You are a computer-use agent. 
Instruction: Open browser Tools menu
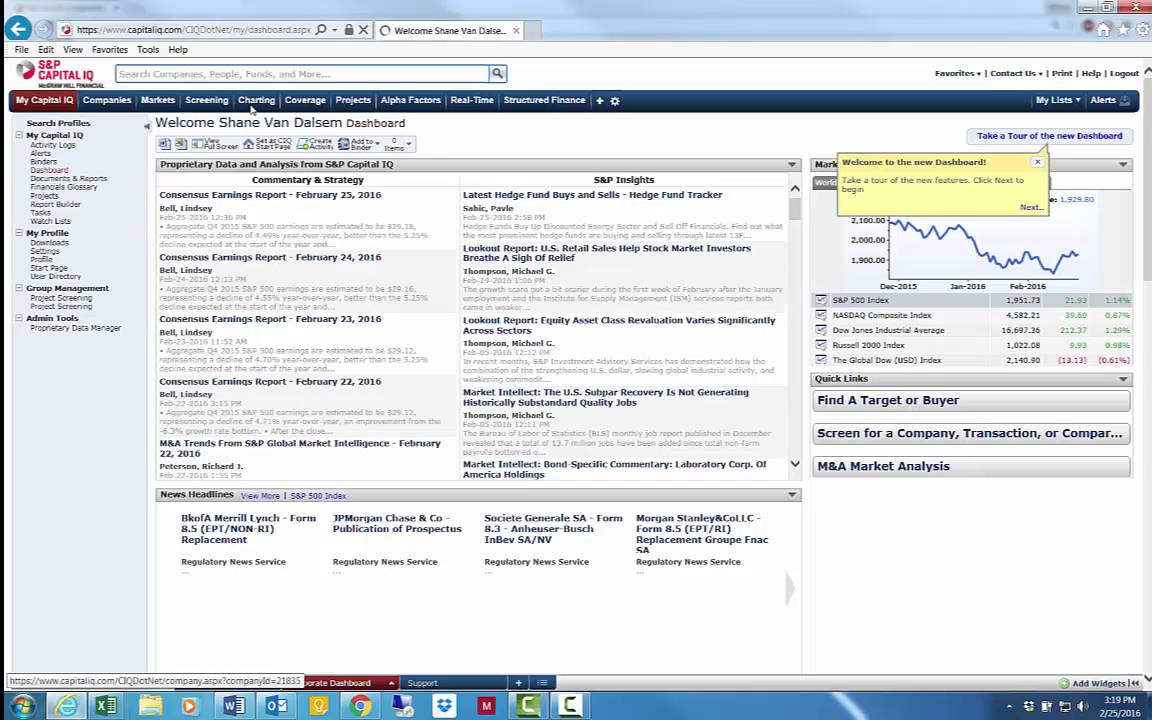click(148, 49)
